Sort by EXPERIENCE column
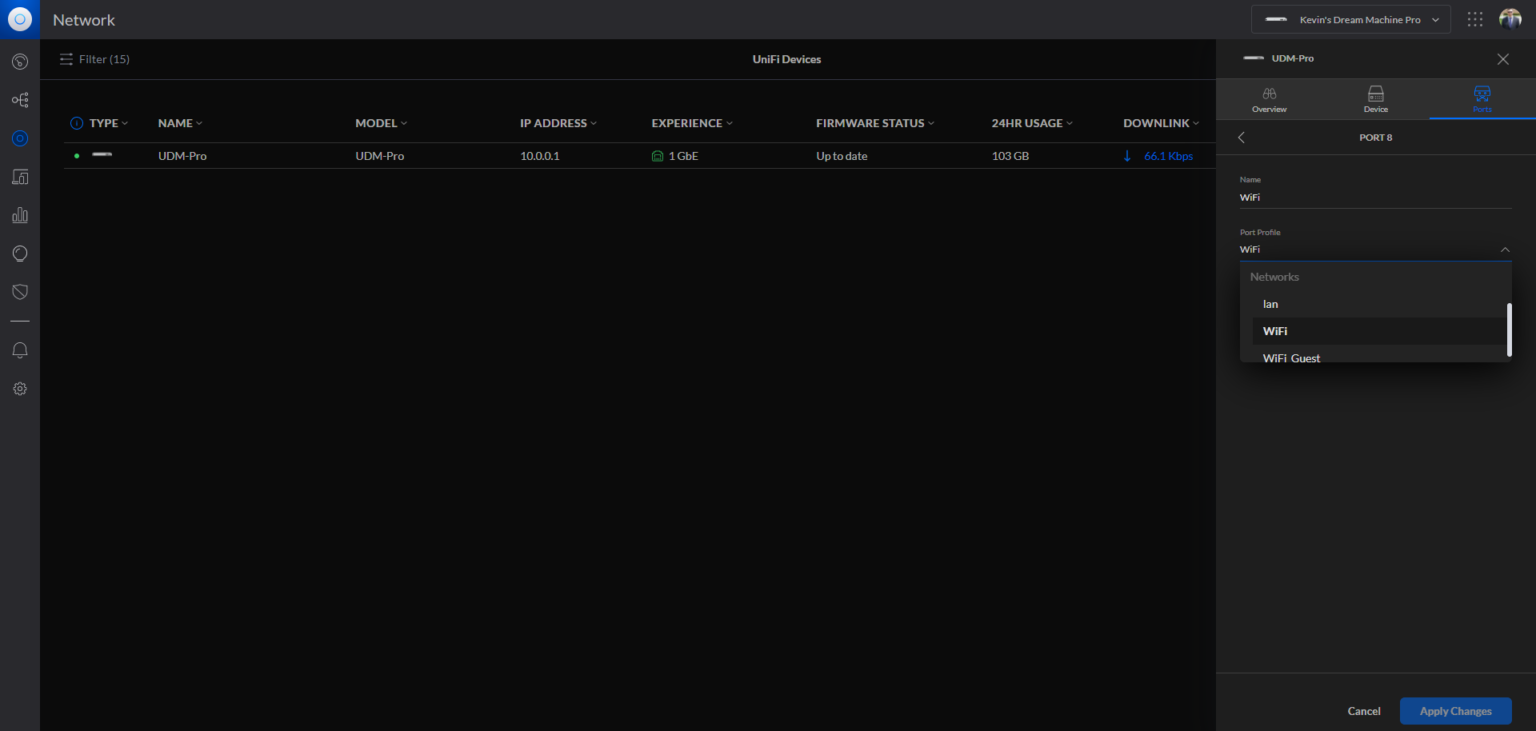 [x=692, y=123]
